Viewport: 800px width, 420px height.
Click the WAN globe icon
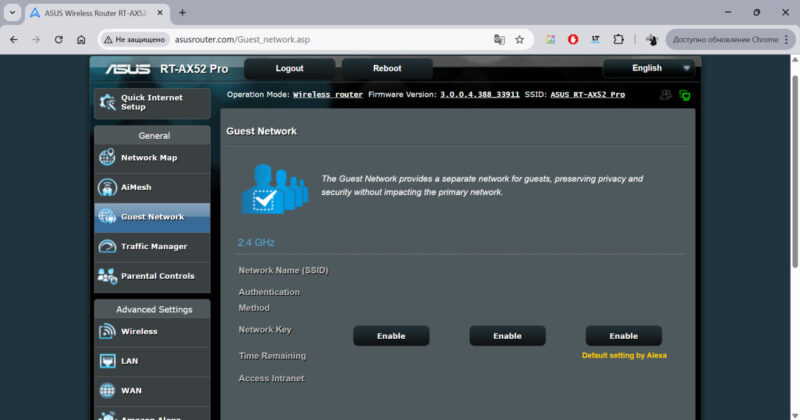107,390
